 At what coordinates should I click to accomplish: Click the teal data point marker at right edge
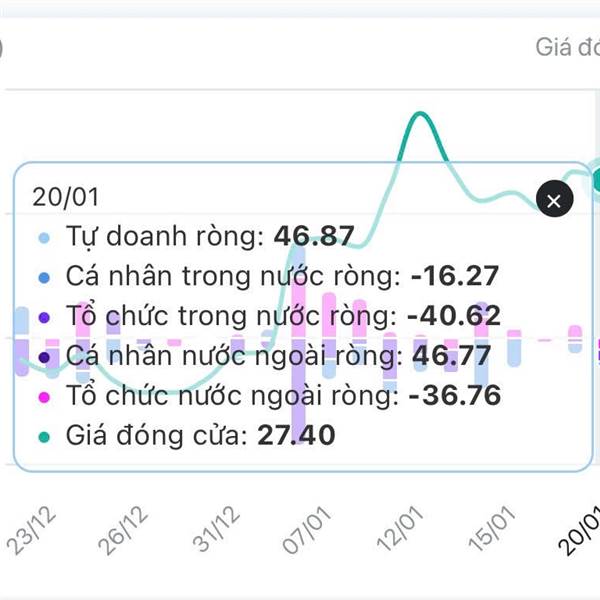coord(595,179)
